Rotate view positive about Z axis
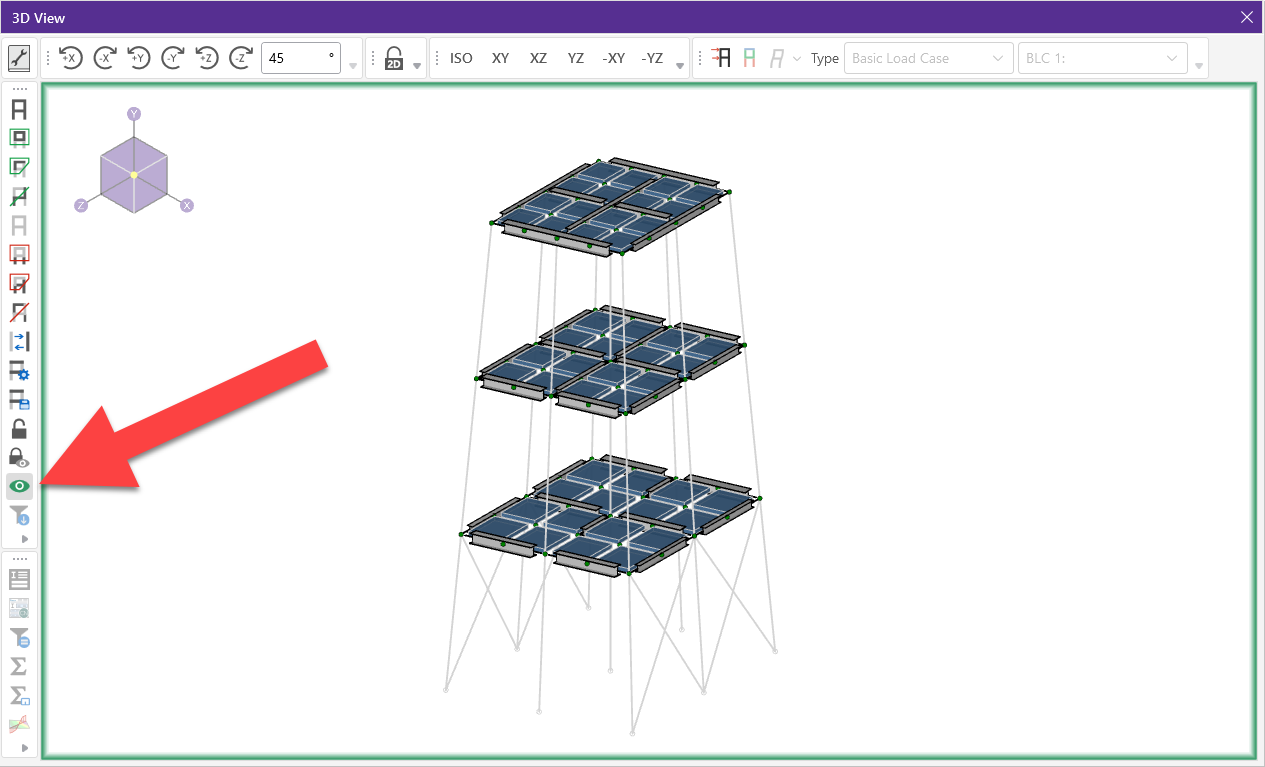The width and height of the screenshot is (1265, 767). point(207,58)
